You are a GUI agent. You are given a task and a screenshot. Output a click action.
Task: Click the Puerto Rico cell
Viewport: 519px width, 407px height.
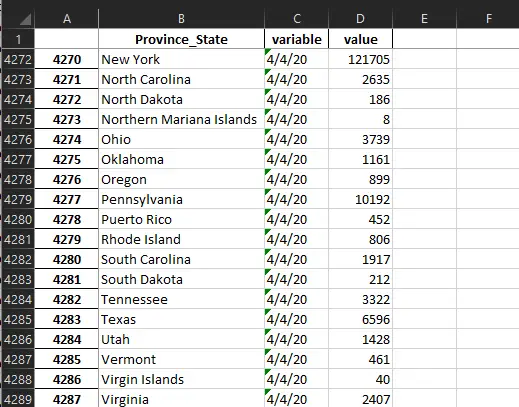(181, 219)
